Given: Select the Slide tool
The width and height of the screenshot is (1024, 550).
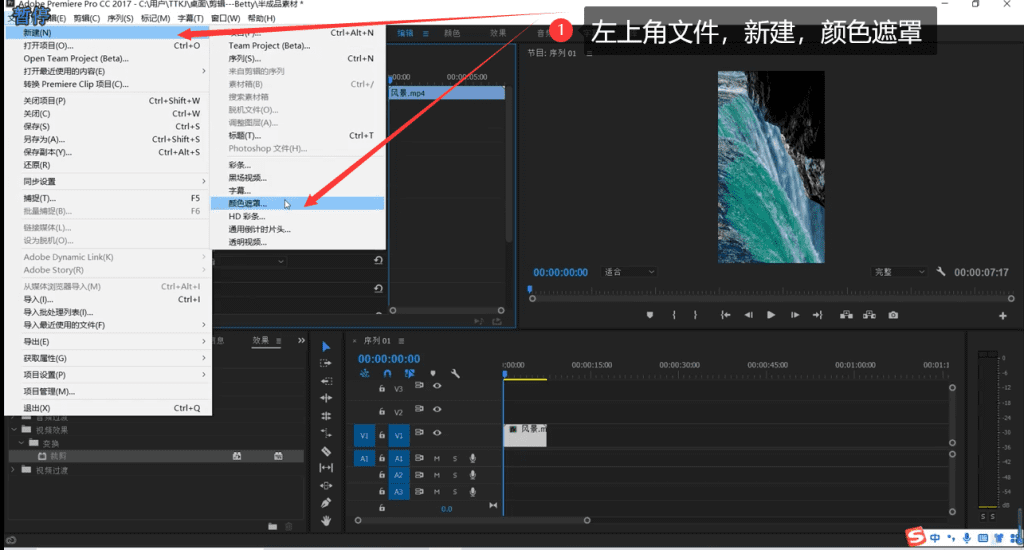Looking at the screenshot, I should pyautogui.click(x=326, y=485).
